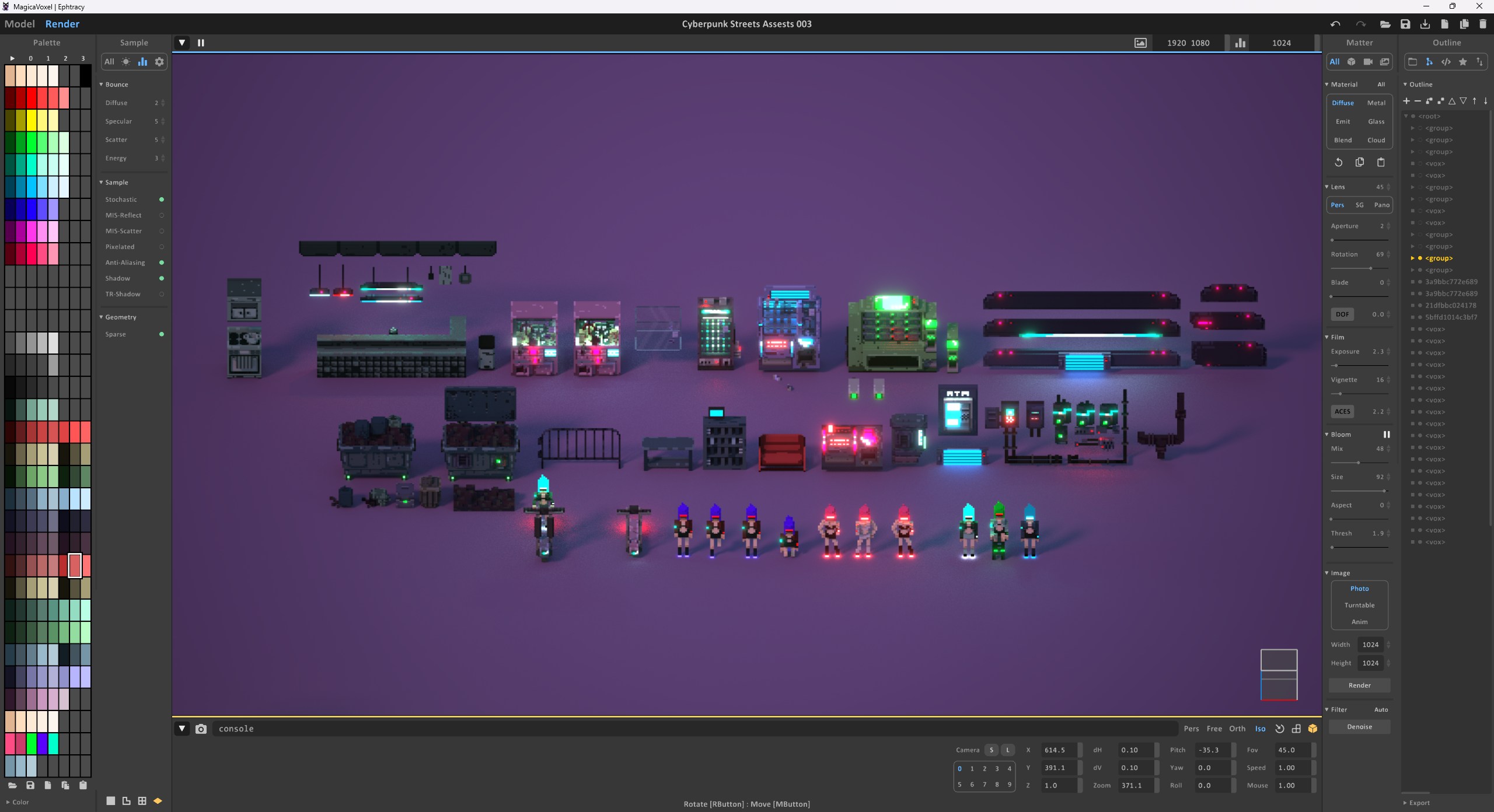Click the up-down arrows icon in Outline

[1479, 62]
